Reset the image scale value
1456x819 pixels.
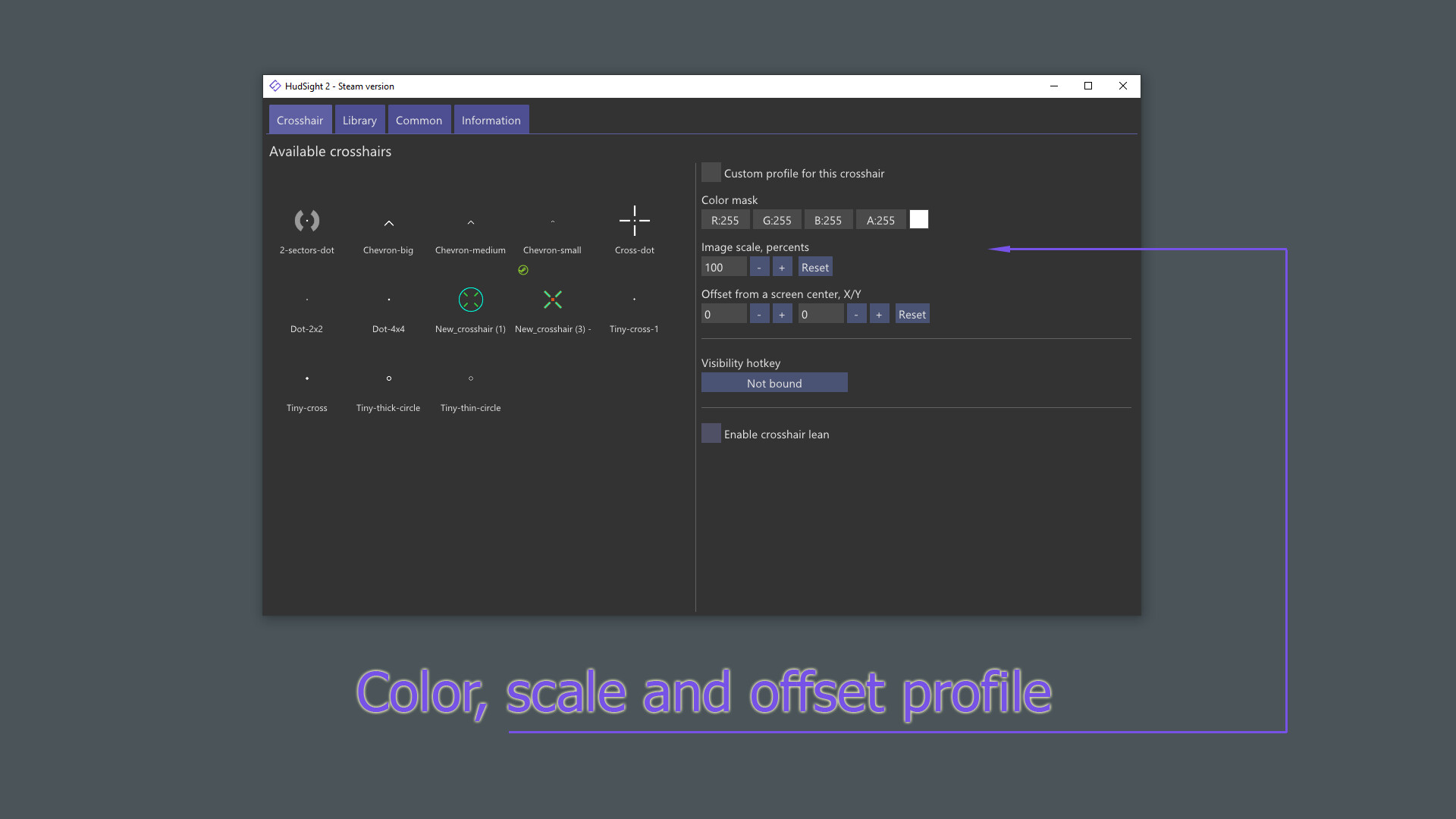click(814, 266)
